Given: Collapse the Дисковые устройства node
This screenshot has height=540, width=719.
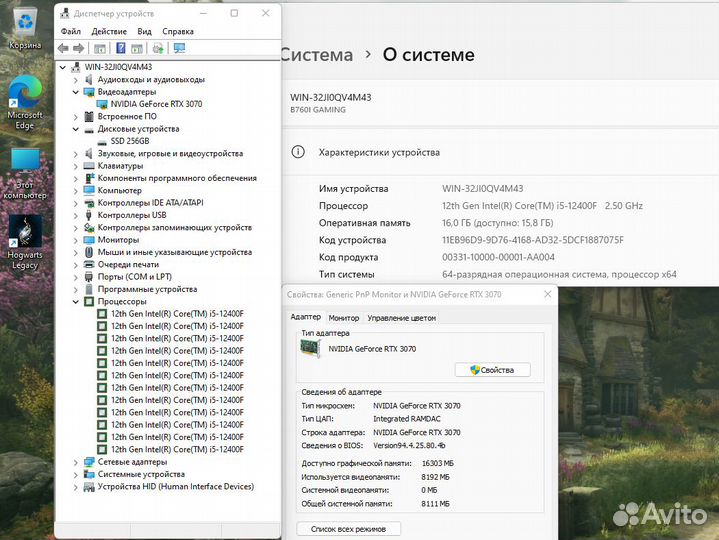Looking at the screenshot, I should pos(76,129).
